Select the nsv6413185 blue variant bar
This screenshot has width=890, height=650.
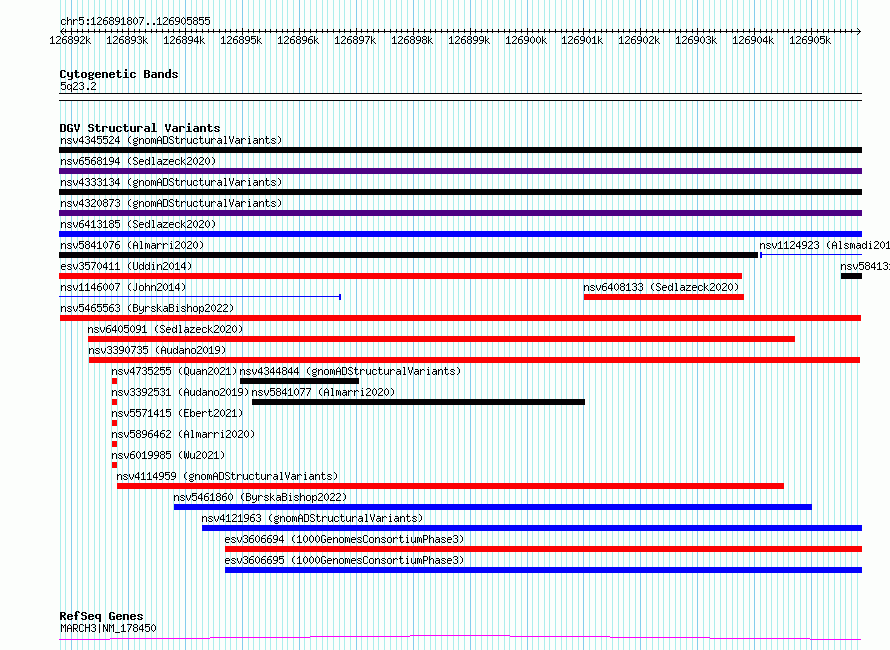(460, 234)
